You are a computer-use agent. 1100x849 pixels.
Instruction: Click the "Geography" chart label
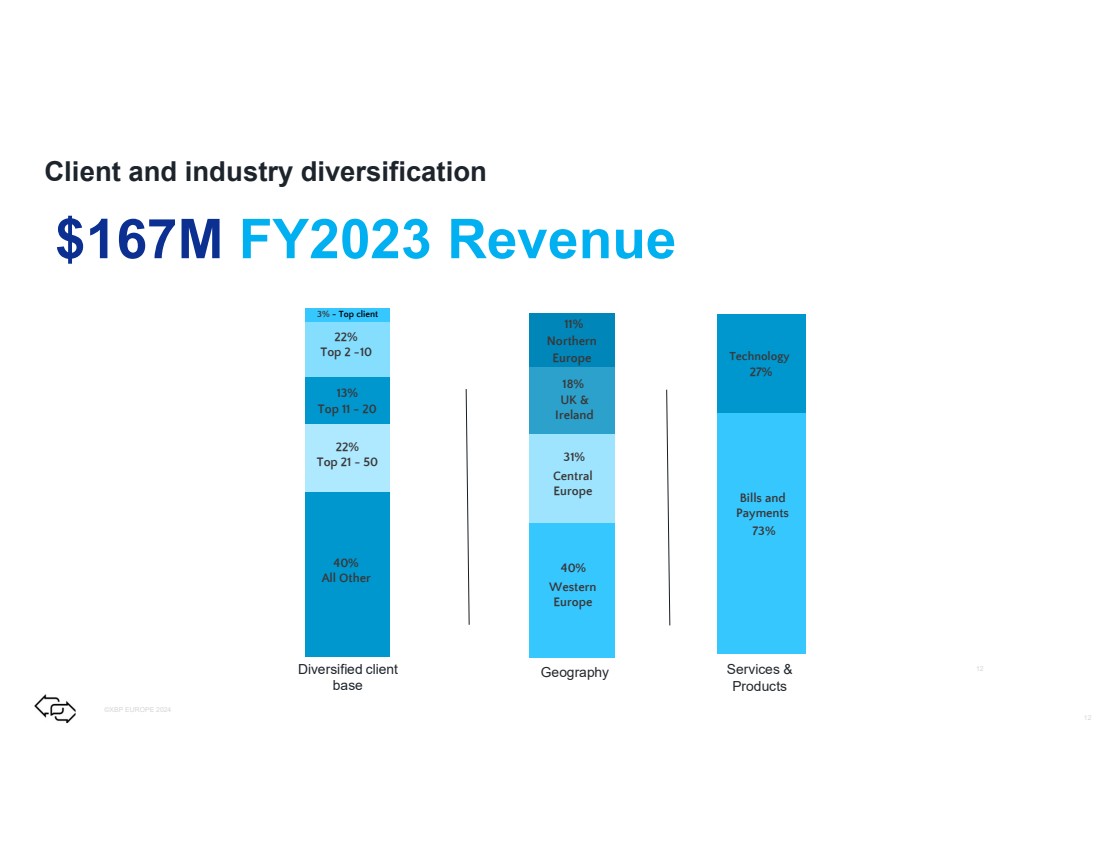coord(575,672)
